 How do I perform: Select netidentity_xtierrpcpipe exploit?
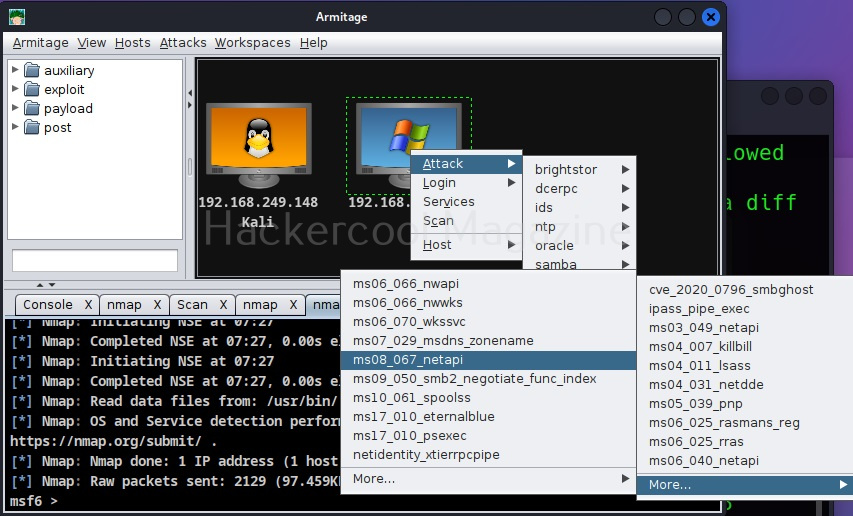click(x=488, y=455)
